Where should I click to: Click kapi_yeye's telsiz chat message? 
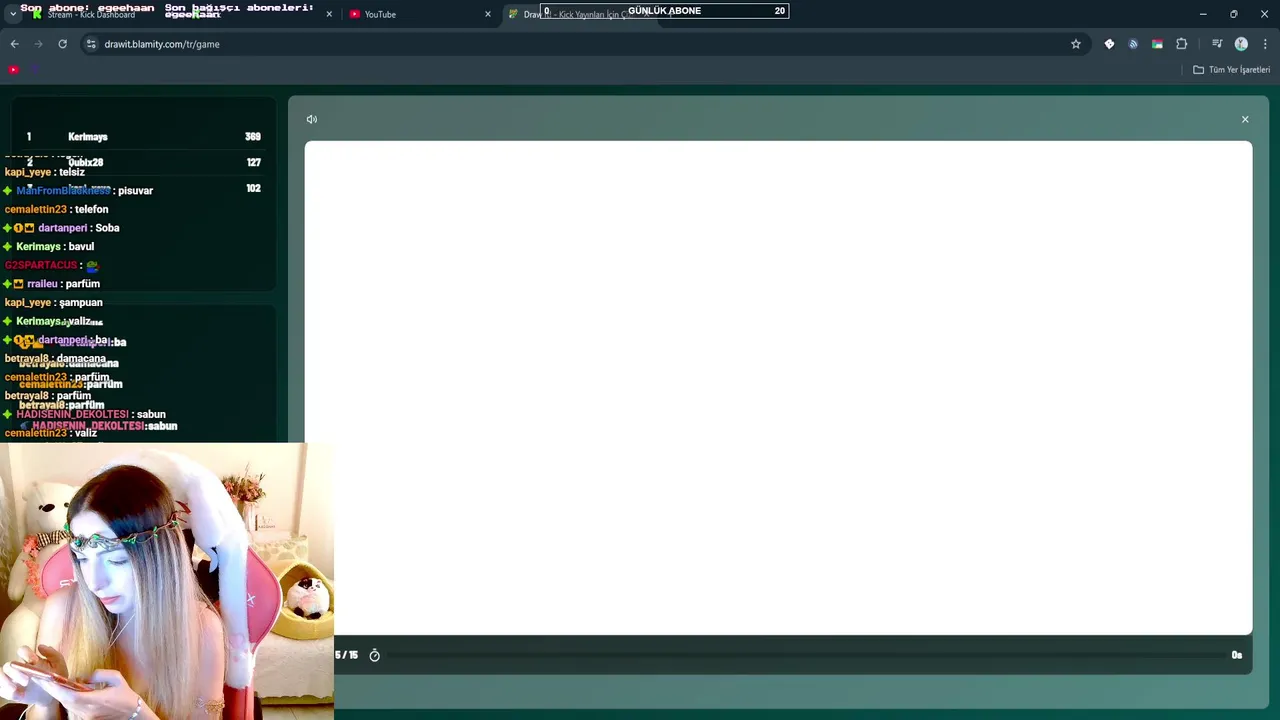45,172
